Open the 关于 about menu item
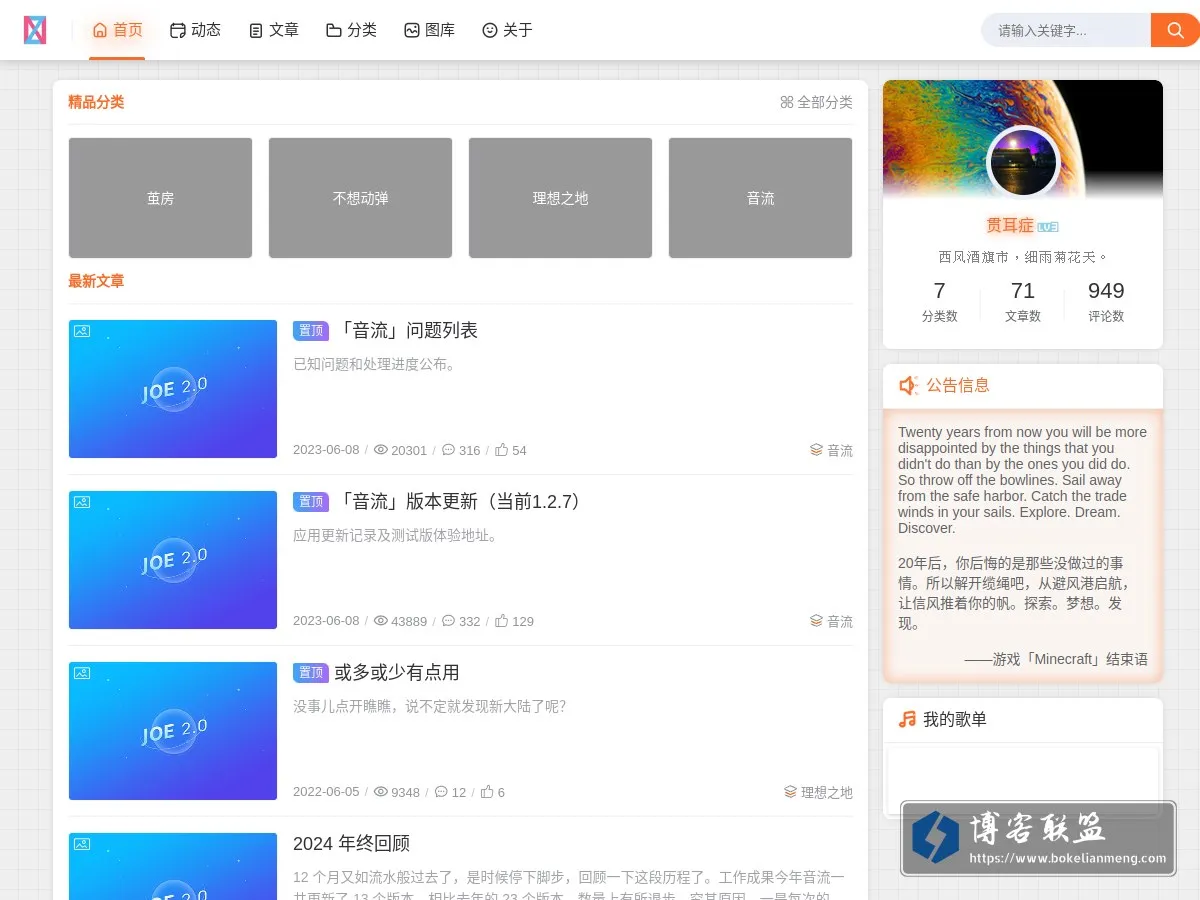This screenshot has height=900, width=1200. coord(507,30)
